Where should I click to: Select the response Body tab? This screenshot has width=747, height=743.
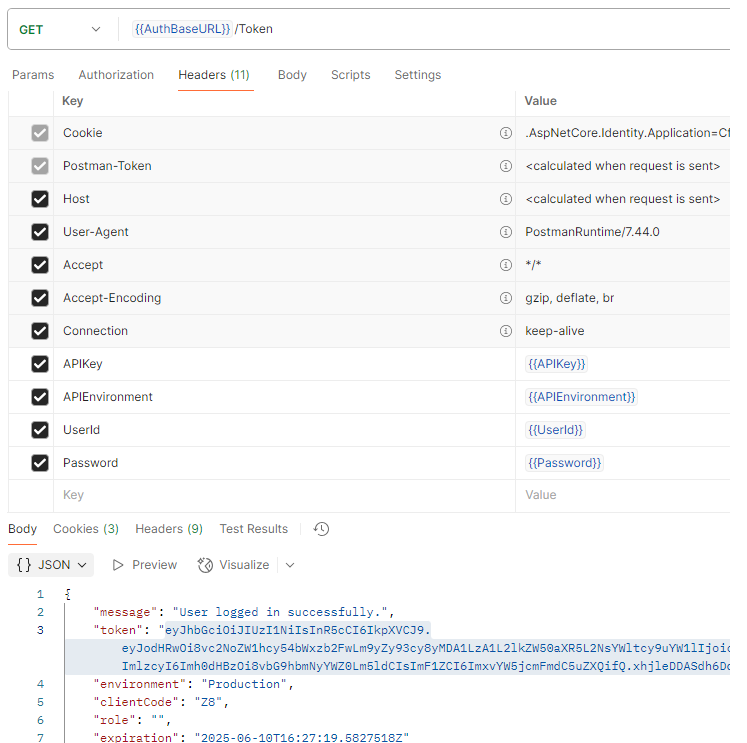tap(22, 529)
